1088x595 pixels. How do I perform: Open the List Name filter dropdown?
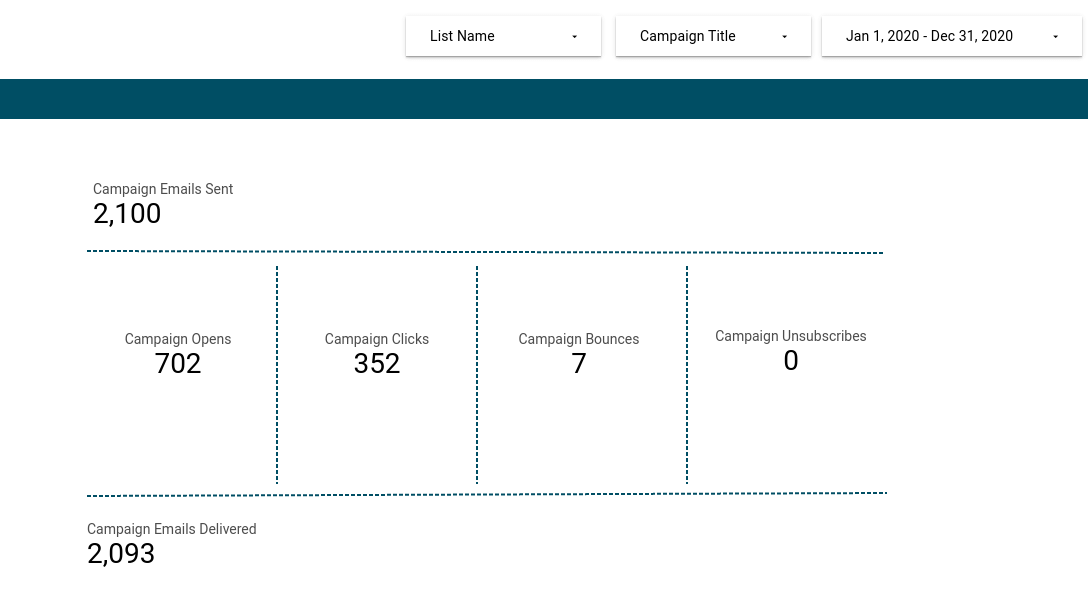click(x=503, y=36)
